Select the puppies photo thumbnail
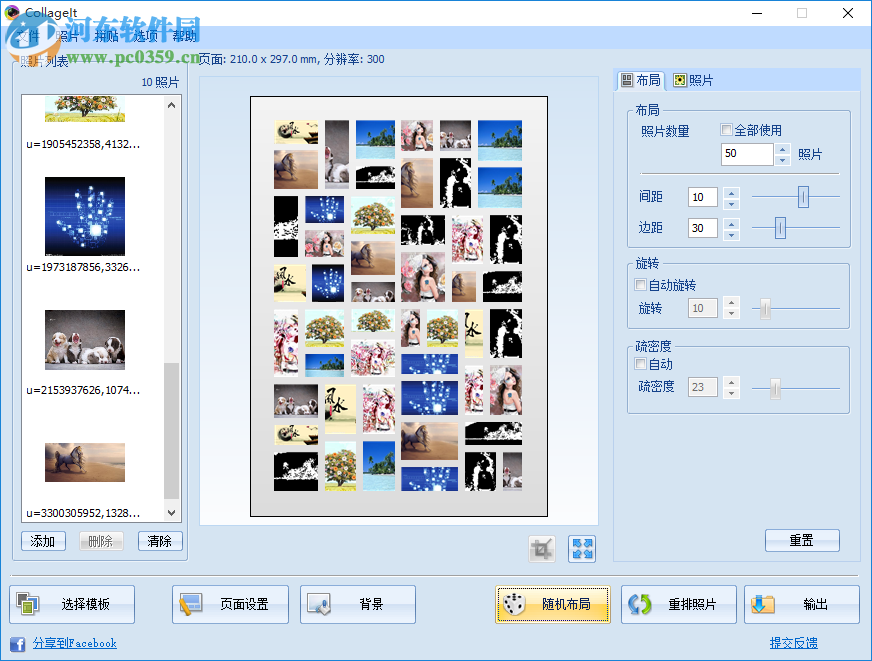This screenshot has height=661, width=872. pos(84,339)
